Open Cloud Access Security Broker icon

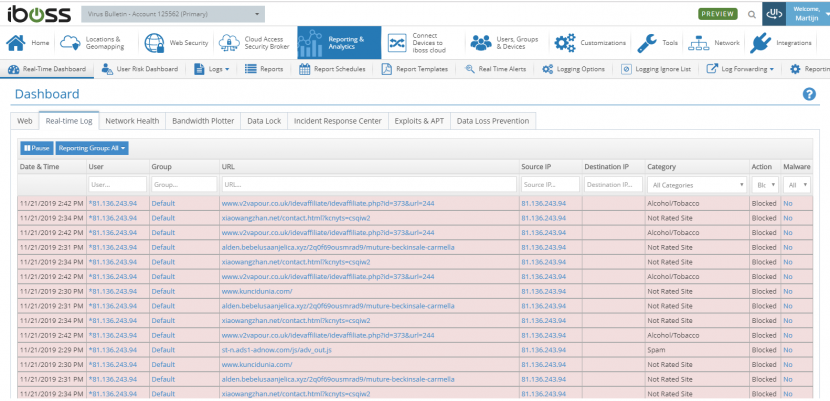[229, 43]
